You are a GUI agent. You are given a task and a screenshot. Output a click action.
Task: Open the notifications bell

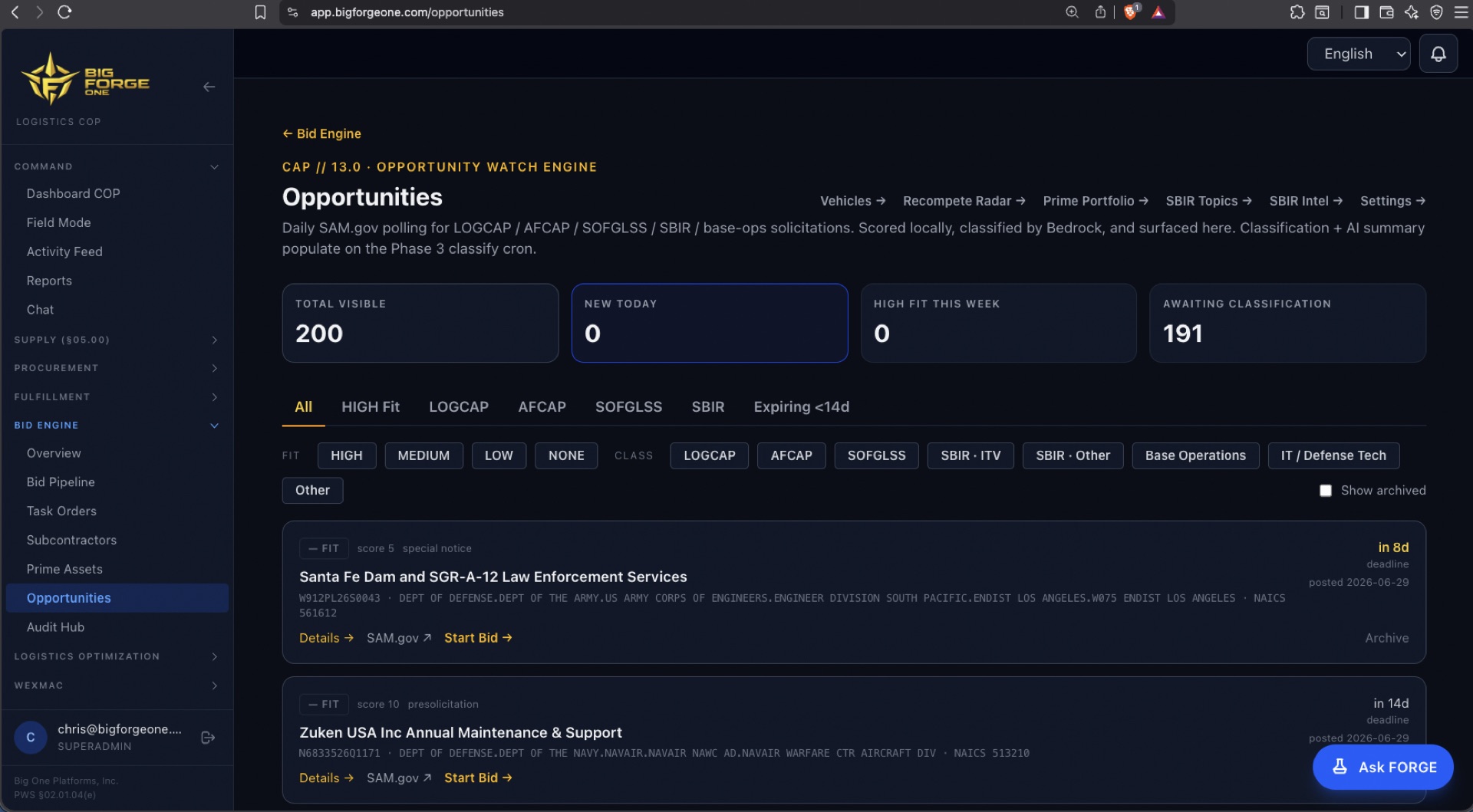click(x=1438, y=54)
